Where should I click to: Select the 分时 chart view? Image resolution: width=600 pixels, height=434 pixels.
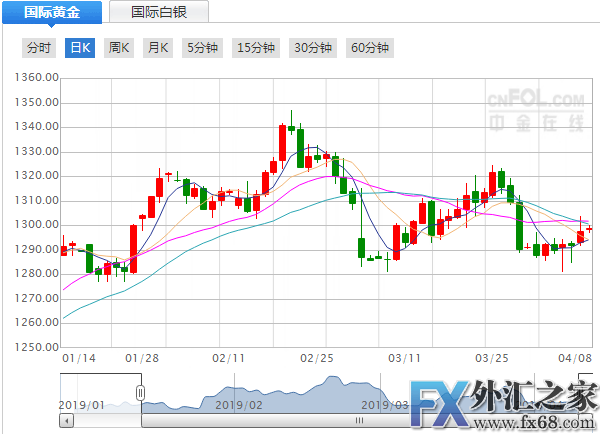click(x=38, y=47)
